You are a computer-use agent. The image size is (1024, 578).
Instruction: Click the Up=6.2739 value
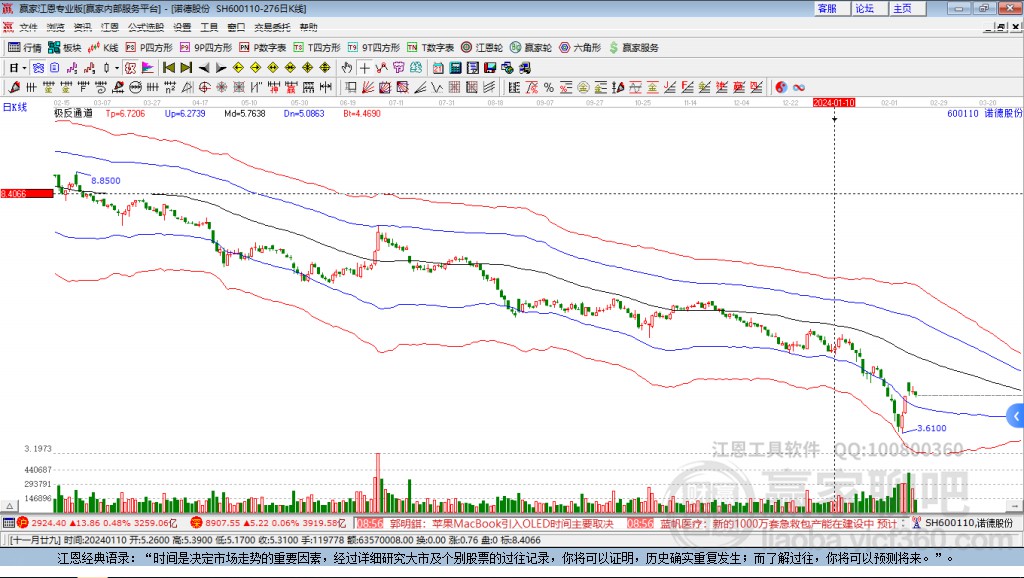[x=185, y=113]
